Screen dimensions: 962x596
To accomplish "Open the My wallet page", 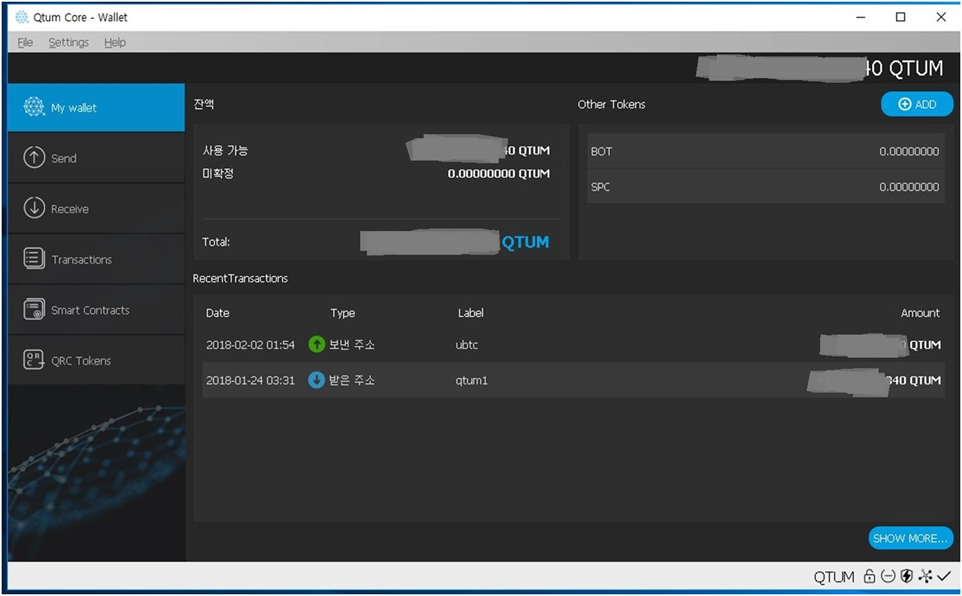I will coord(96,107).
